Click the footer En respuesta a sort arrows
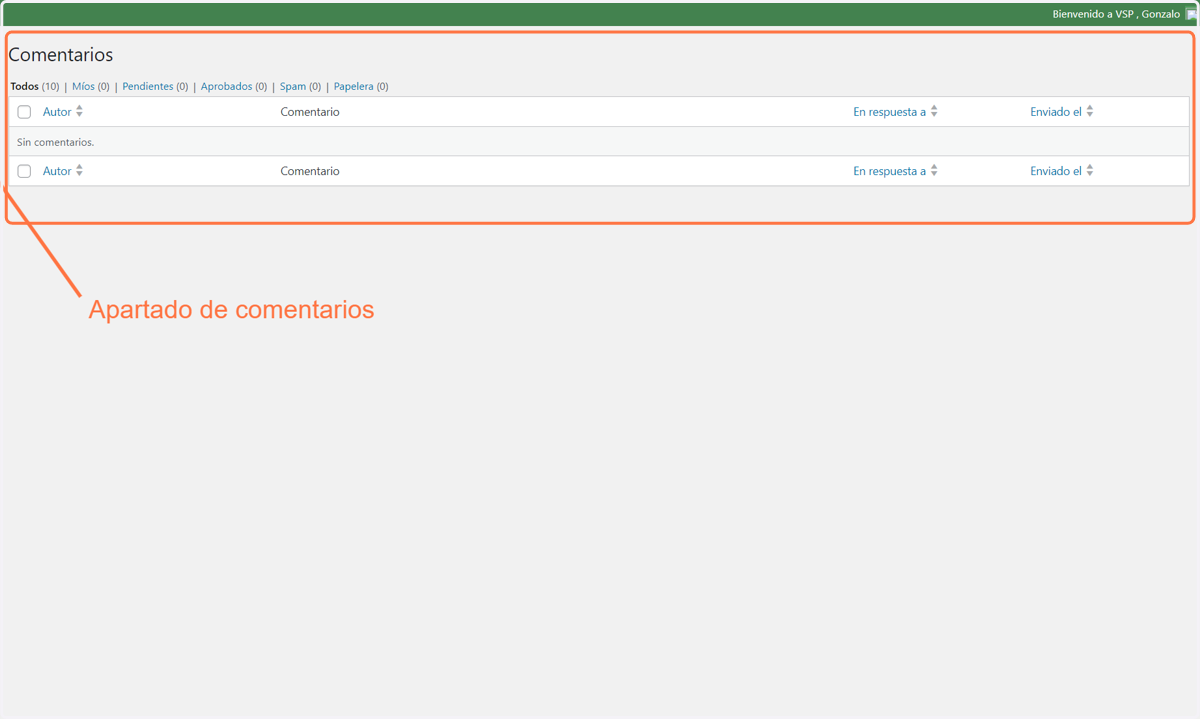Screen dimensions: 1200x719 [x=934, y=171]
